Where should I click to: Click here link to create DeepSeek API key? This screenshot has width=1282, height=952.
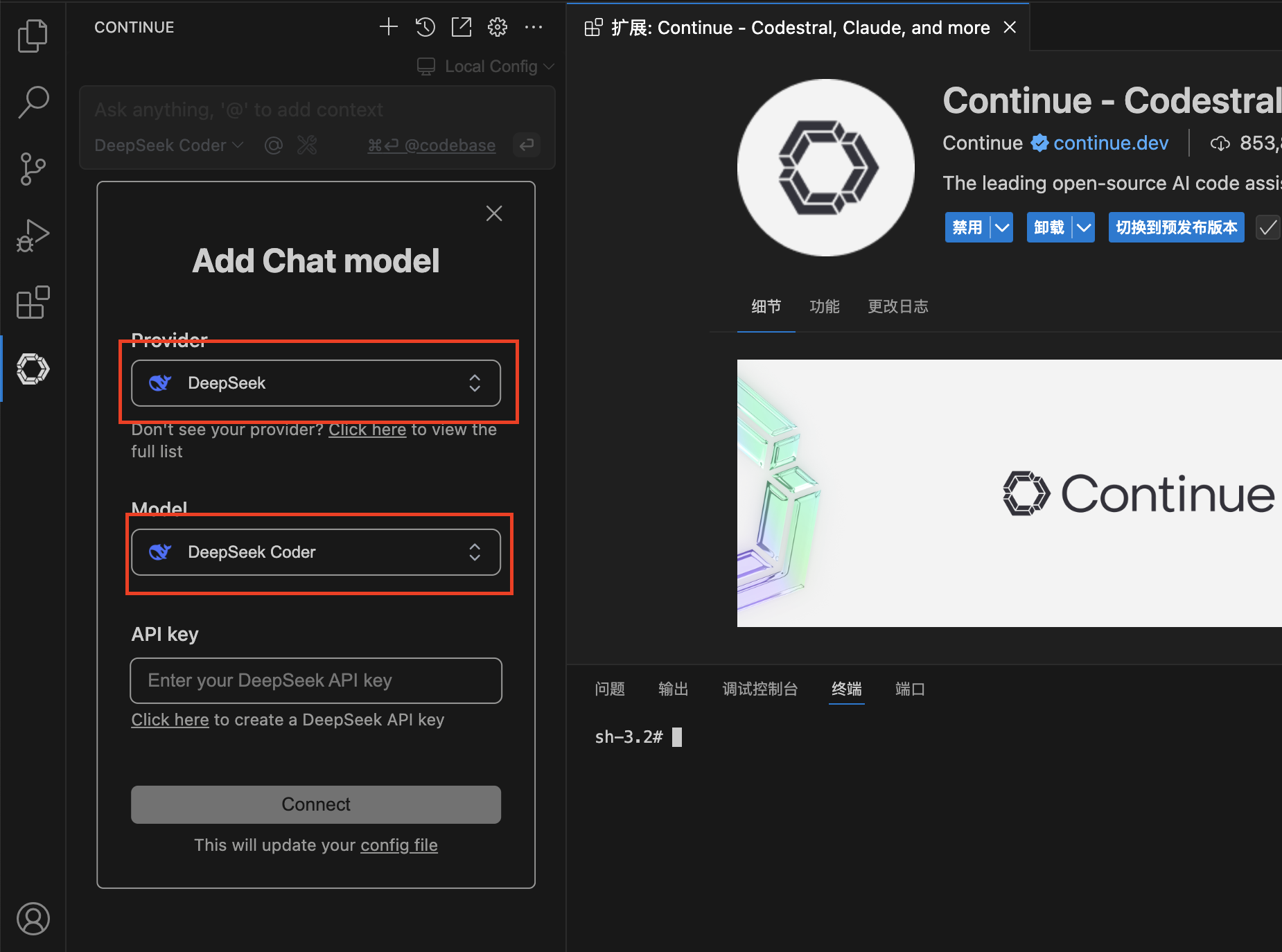[x=170, y=720]
